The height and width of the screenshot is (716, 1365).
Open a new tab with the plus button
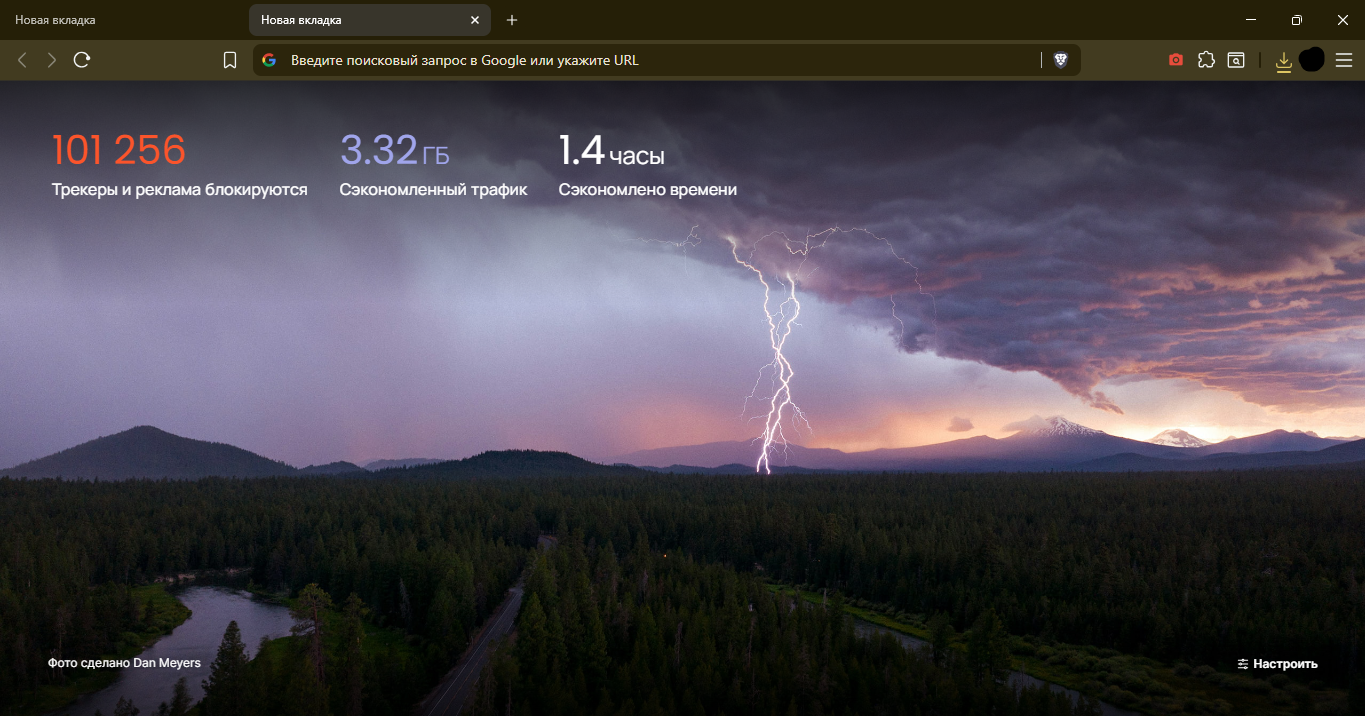click(512, 20)
